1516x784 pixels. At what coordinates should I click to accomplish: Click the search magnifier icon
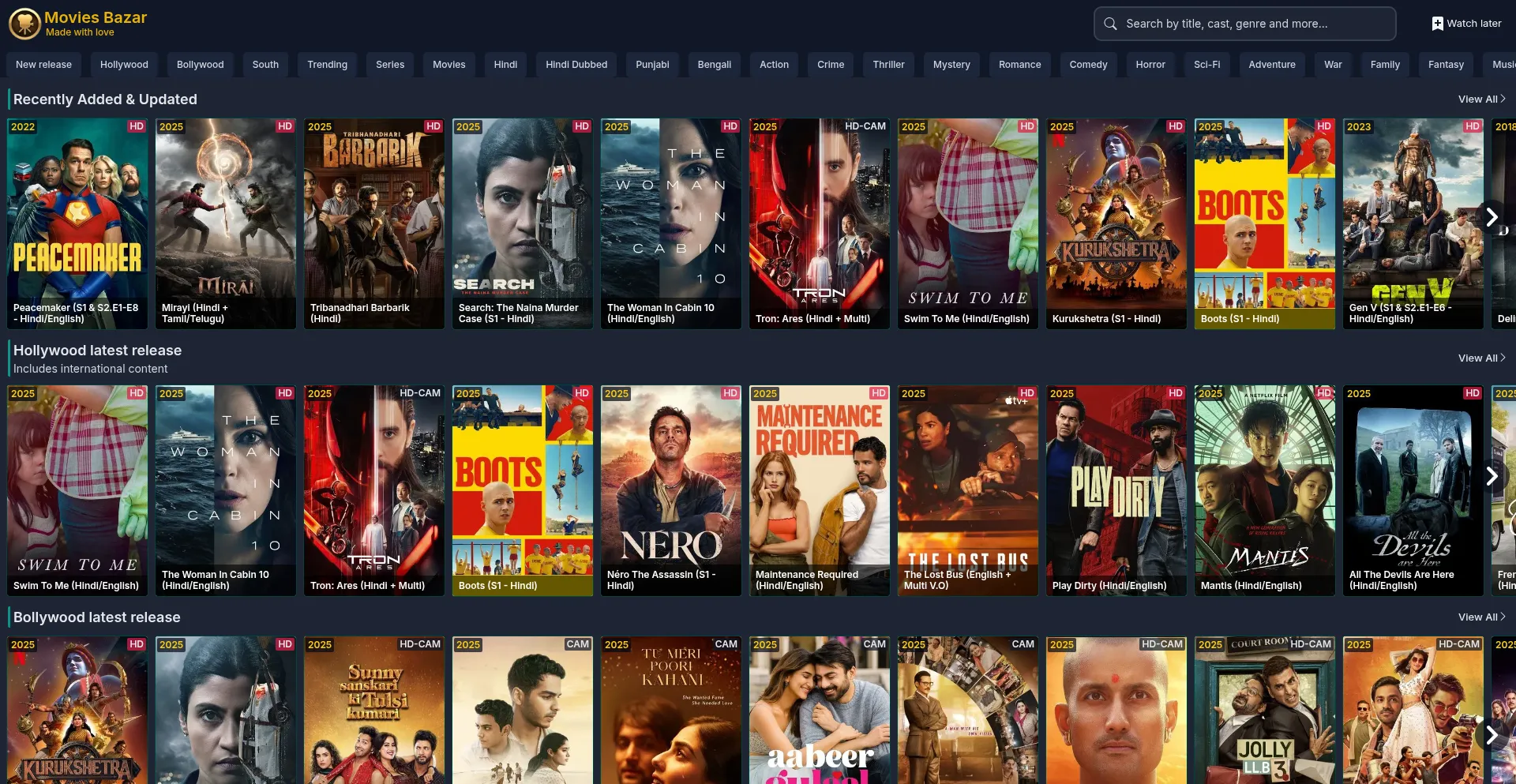click(x=1110, y=24)
